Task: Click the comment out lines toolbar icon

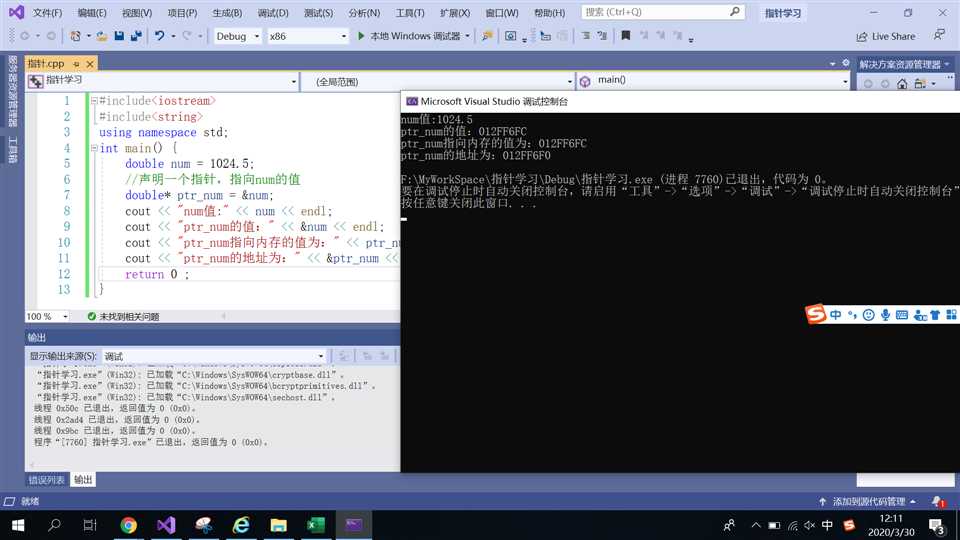Action: pyautogui.click(x=586, y=36)
